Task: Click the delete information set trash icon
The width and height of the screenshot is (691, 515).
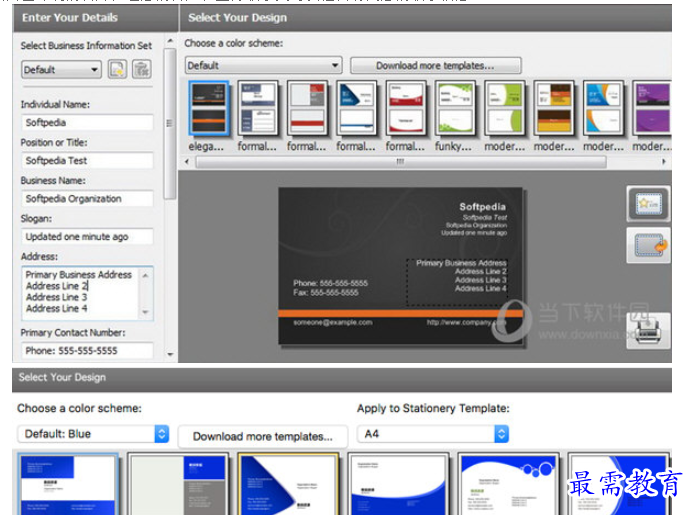Action: (141, 69)
